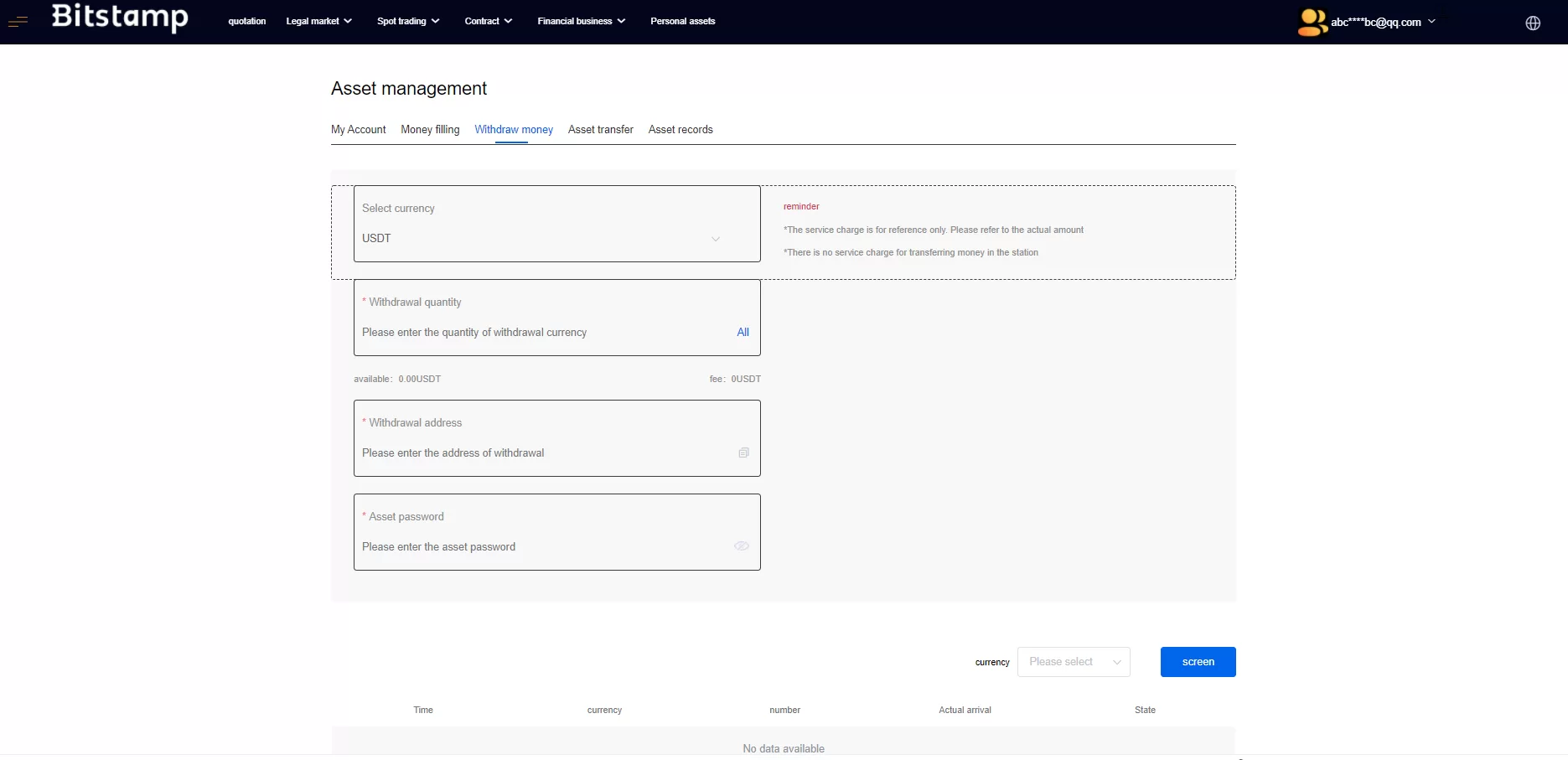
Task: Open the quotation menu item
Action: [x=247, y=21]
